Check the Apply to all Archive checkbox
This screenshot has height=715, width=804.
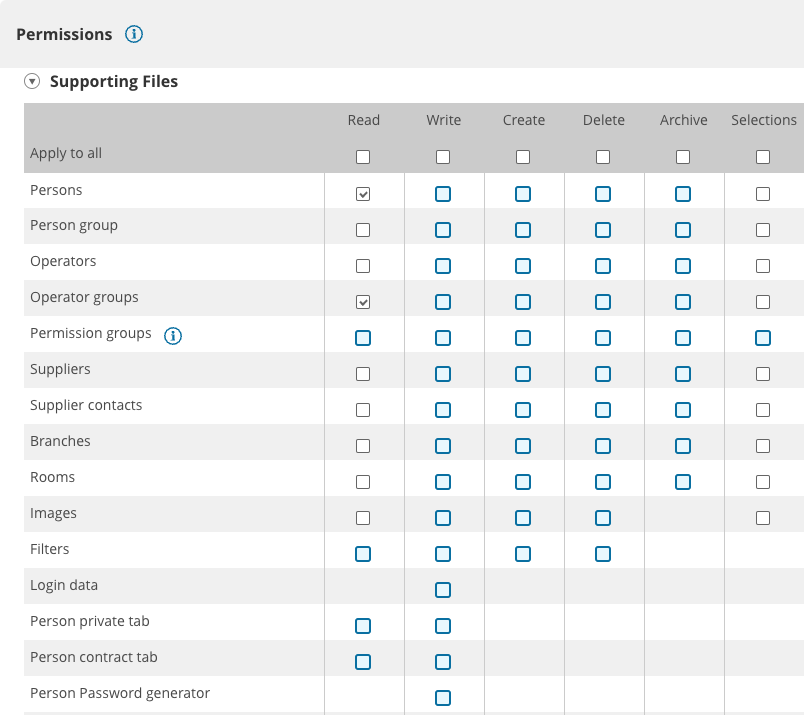[x=683, y=156]
